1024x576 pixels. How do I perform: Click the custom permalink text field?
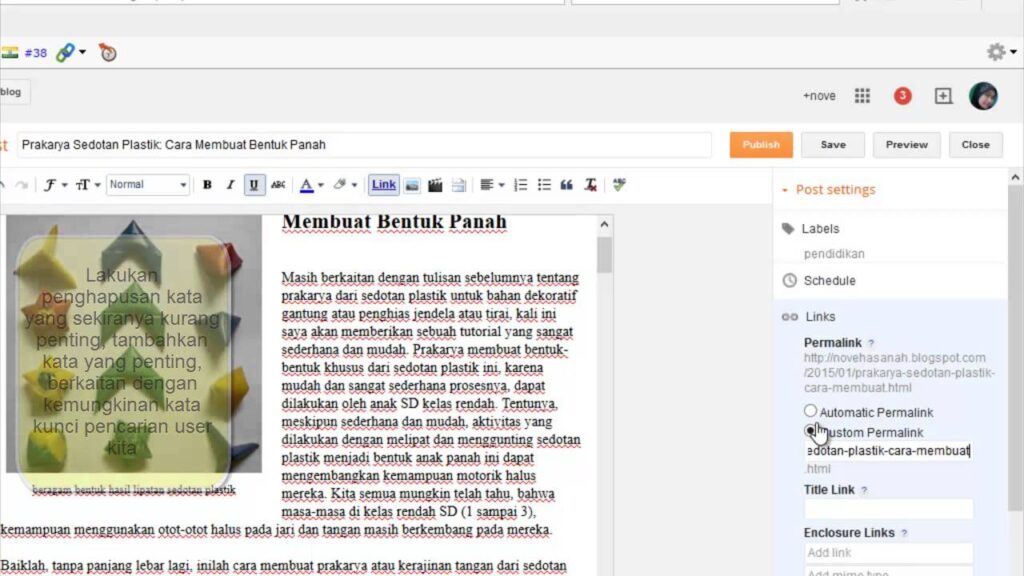pos(888,451)
